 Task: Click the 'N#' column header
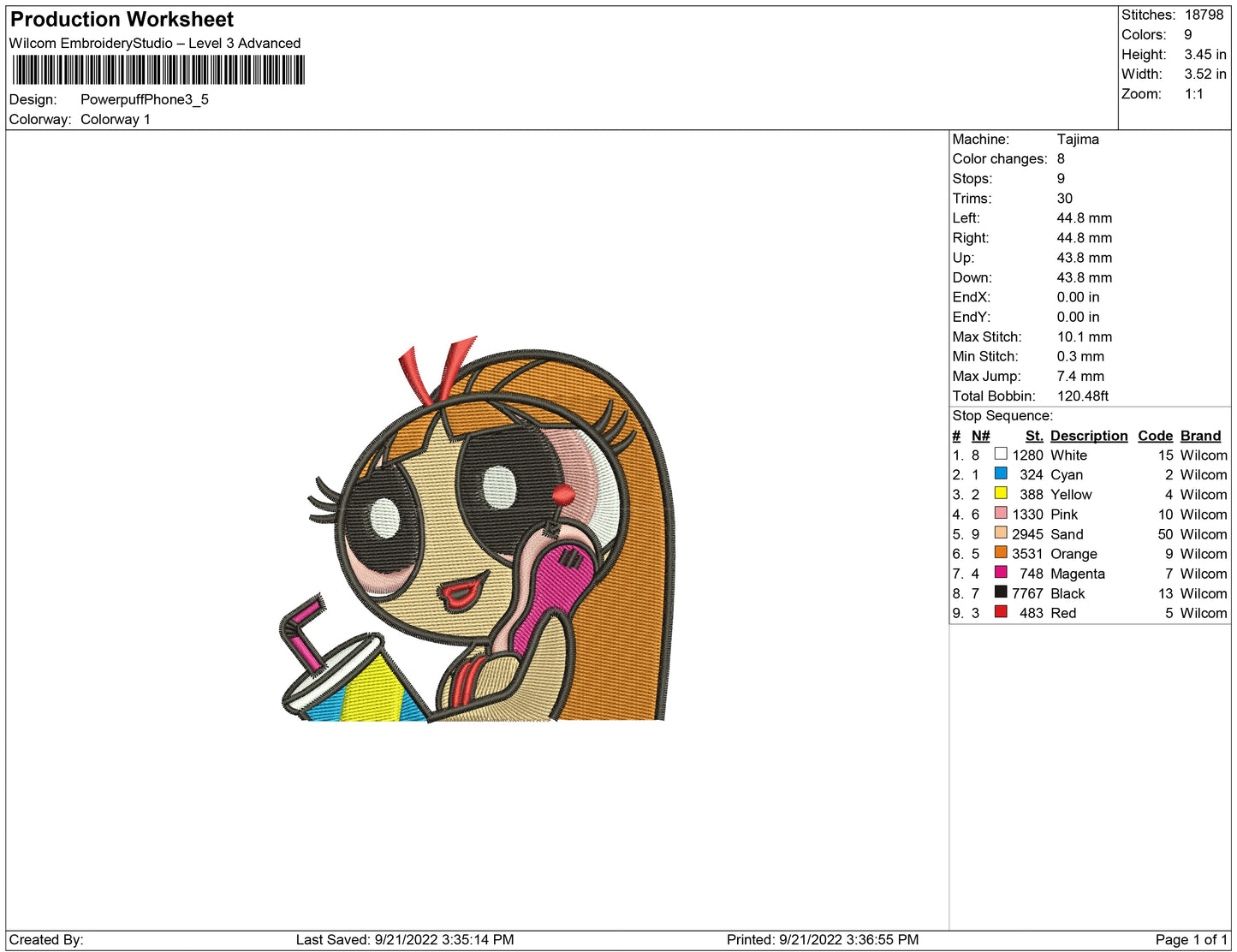point(981,436)
